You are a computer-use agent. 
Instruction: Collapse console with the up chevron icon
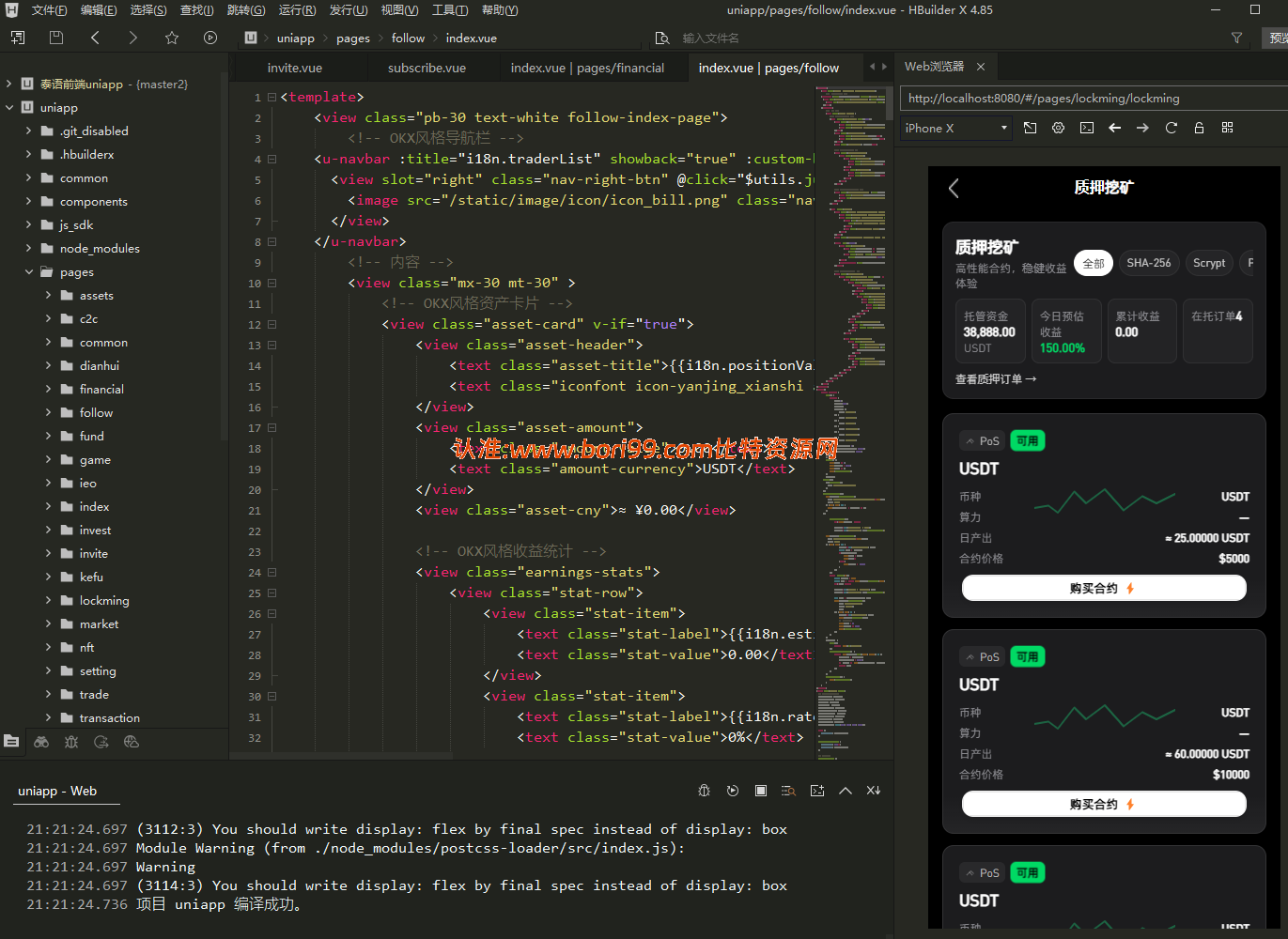(x=846, y=791)
